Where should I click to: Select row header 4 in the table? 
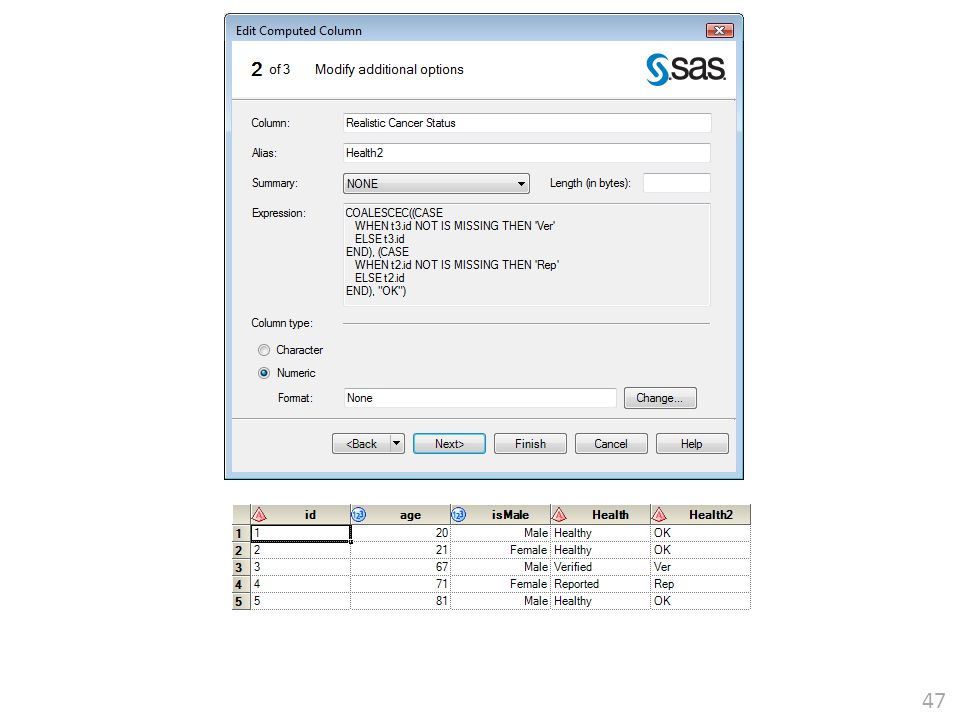(x=241, y=585)
